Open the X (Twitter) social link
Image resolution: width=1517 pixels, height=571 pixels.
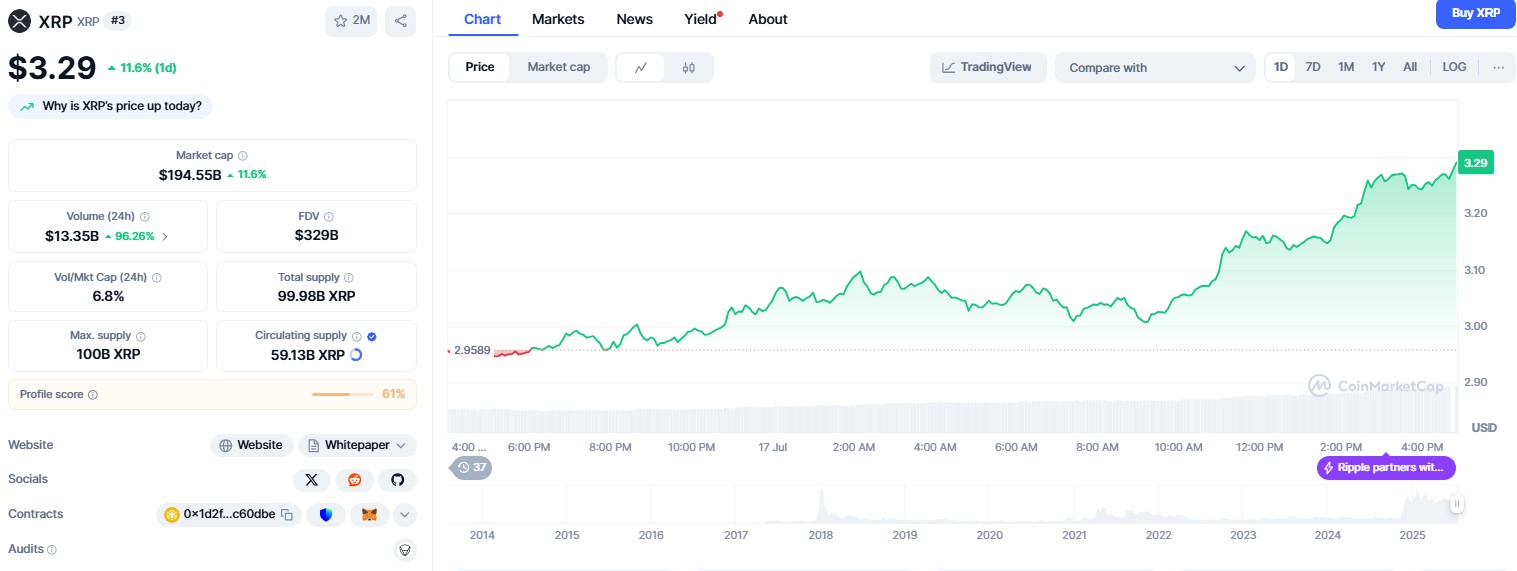point(311,480)
